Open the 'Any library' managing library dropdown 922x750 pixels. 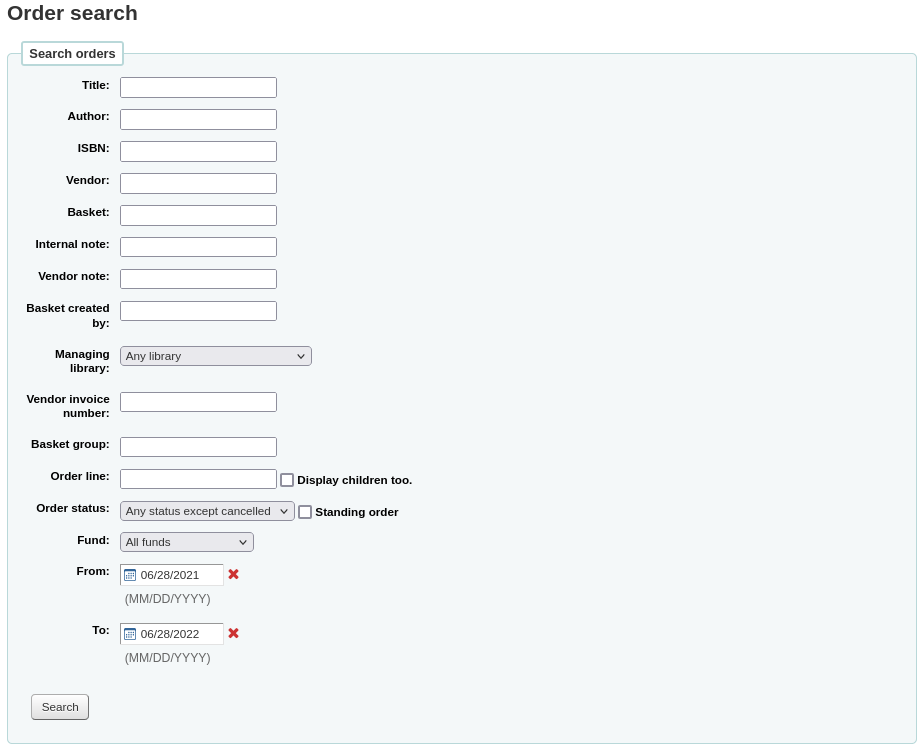215,356
